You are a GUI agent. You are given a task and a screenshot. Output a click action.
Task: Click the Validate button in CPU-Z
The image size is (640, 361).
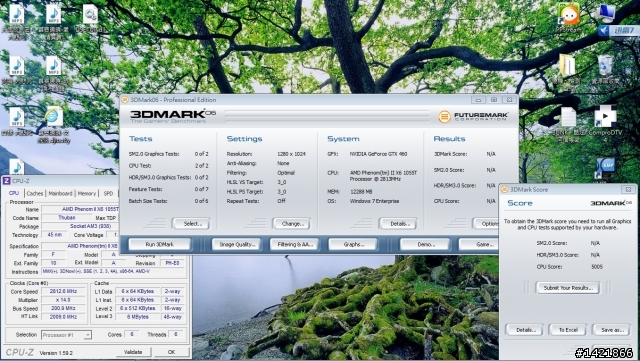pos(133,352)
